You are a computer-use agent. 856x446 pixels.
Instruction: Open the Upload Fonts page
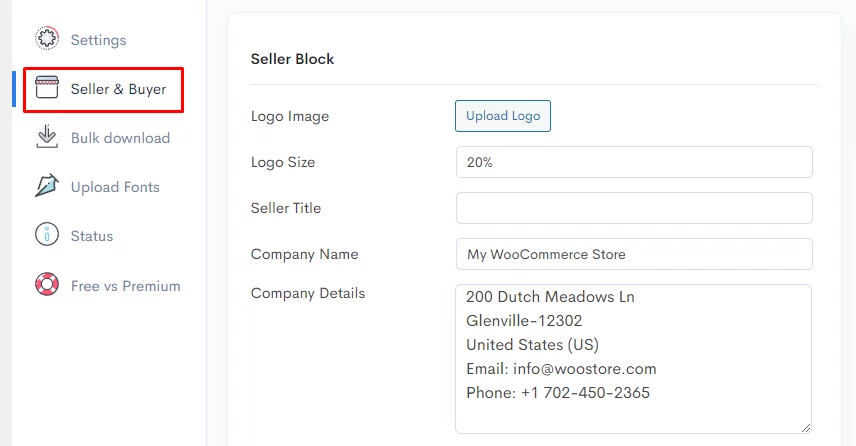[x=115, y=187]
